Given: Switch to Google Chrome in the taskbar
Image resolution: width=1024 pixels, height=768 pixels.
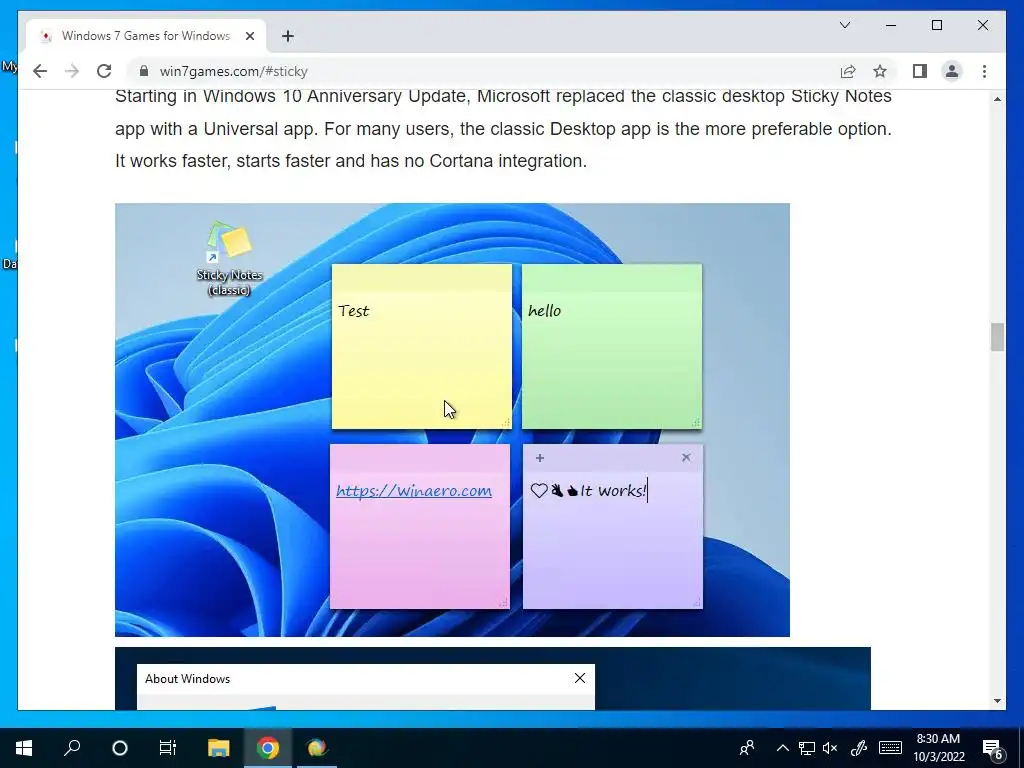Looking at the screenshot, I should coord(268,748).
